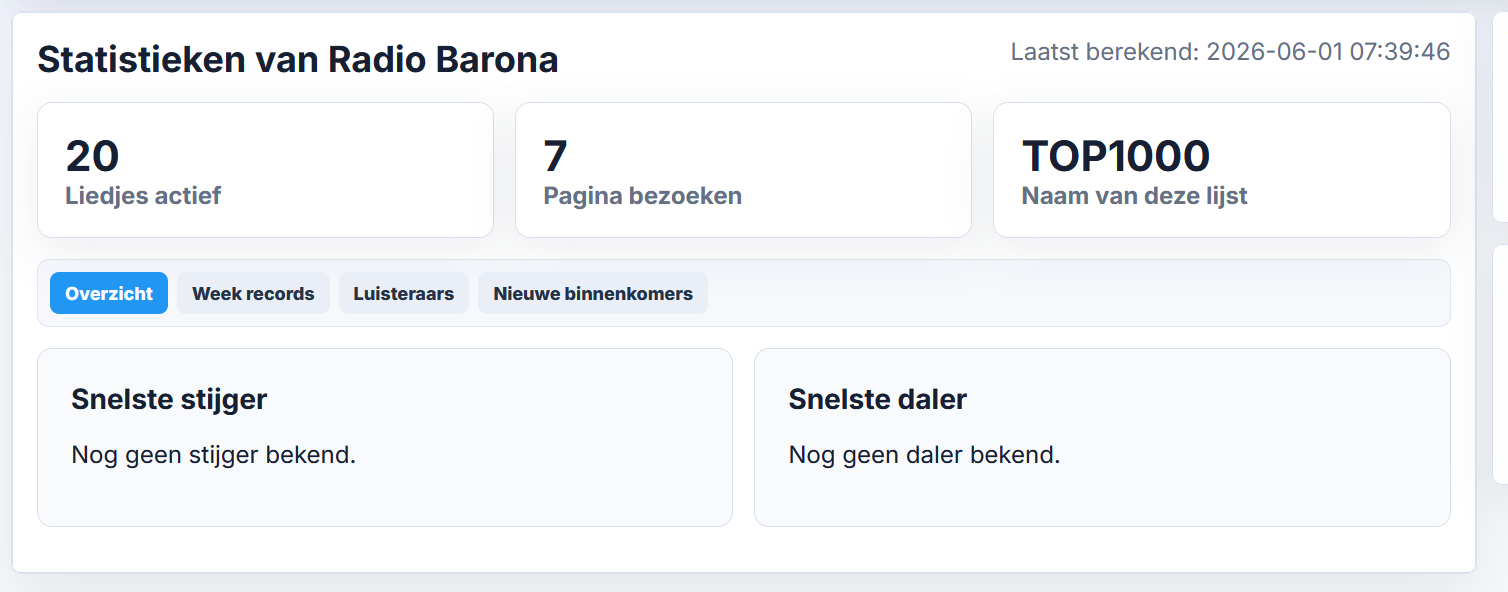Show the Nieuwe binnenkomers tab

coord(593,293)
